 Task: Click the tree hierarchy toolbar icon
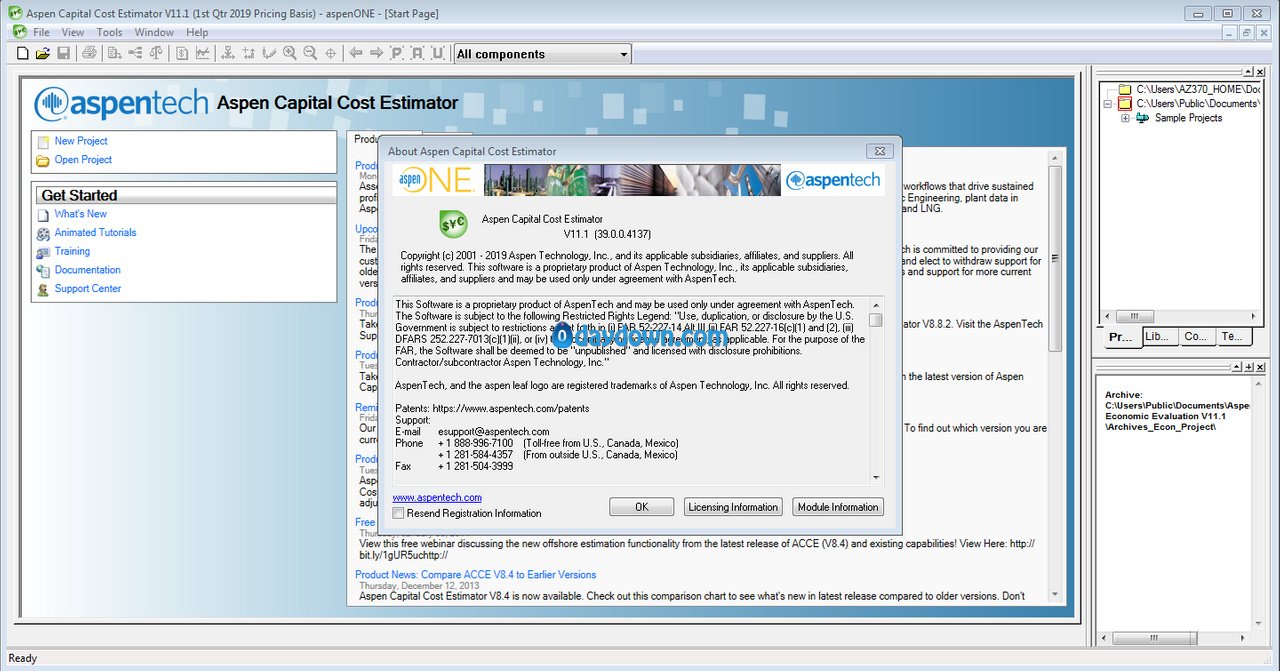135,53
